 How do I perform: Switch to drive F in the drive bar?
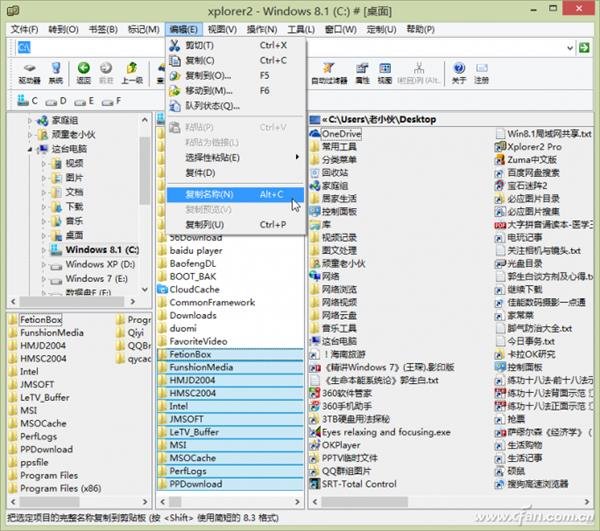click(111, 101)
